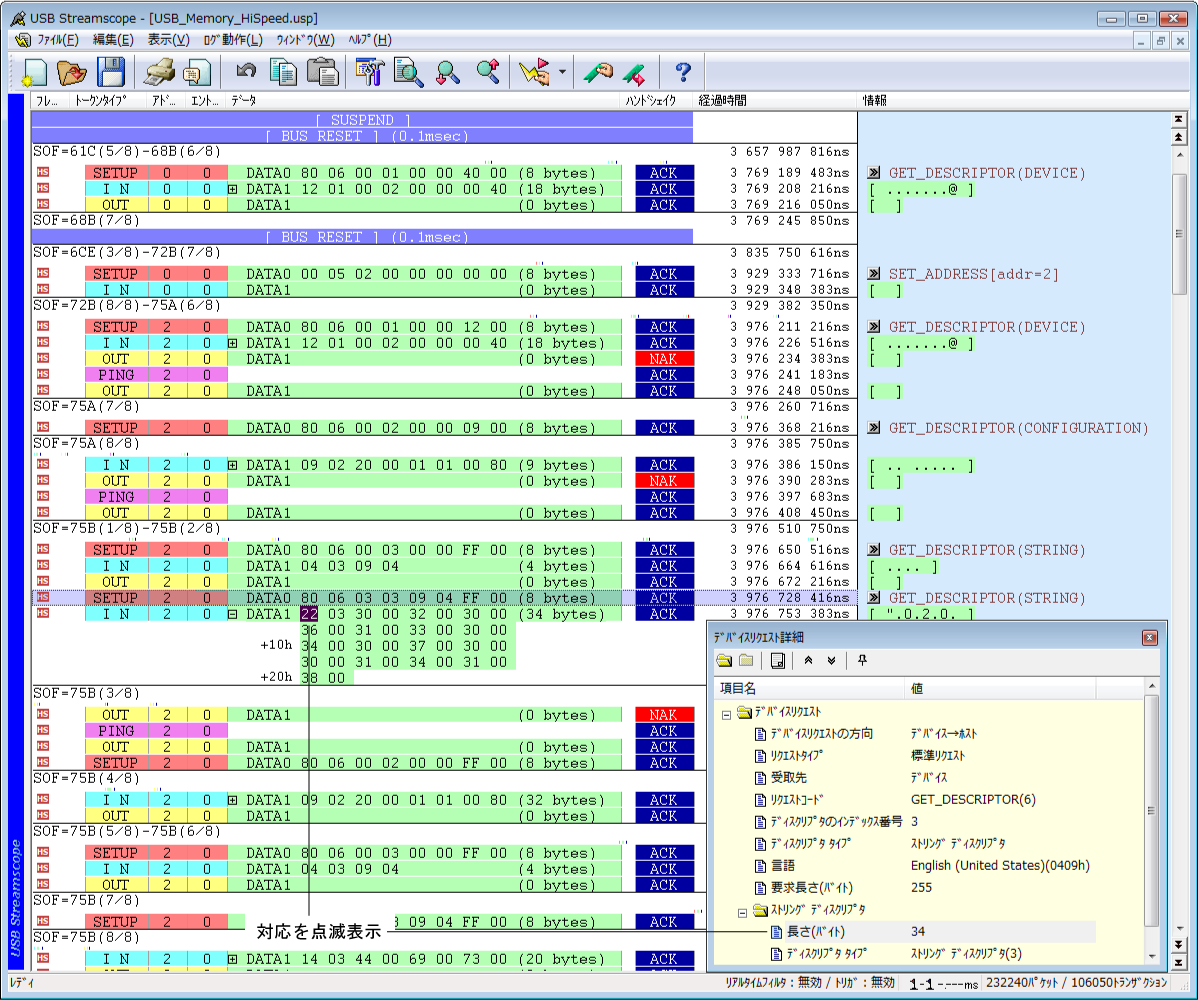The height and width of the screenshot is (1000, 1198).
Task: Open settings via the hammer and wrench icon
Action: coord(370,73)
